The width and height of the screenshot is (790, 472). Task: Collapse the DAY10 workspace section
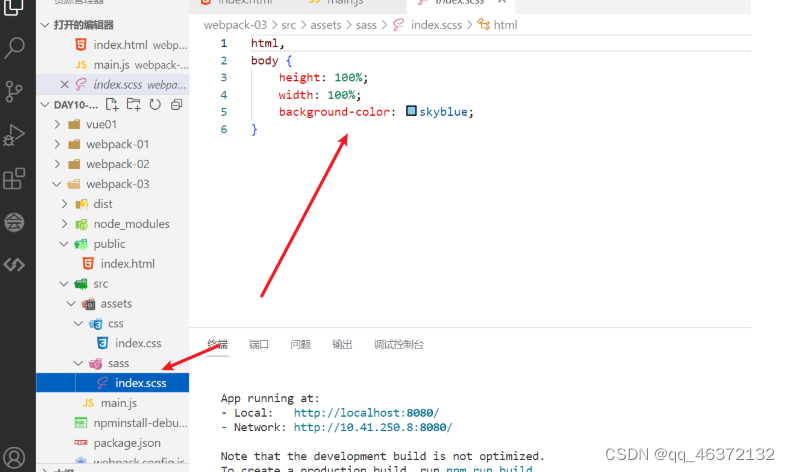click(45, 105)
